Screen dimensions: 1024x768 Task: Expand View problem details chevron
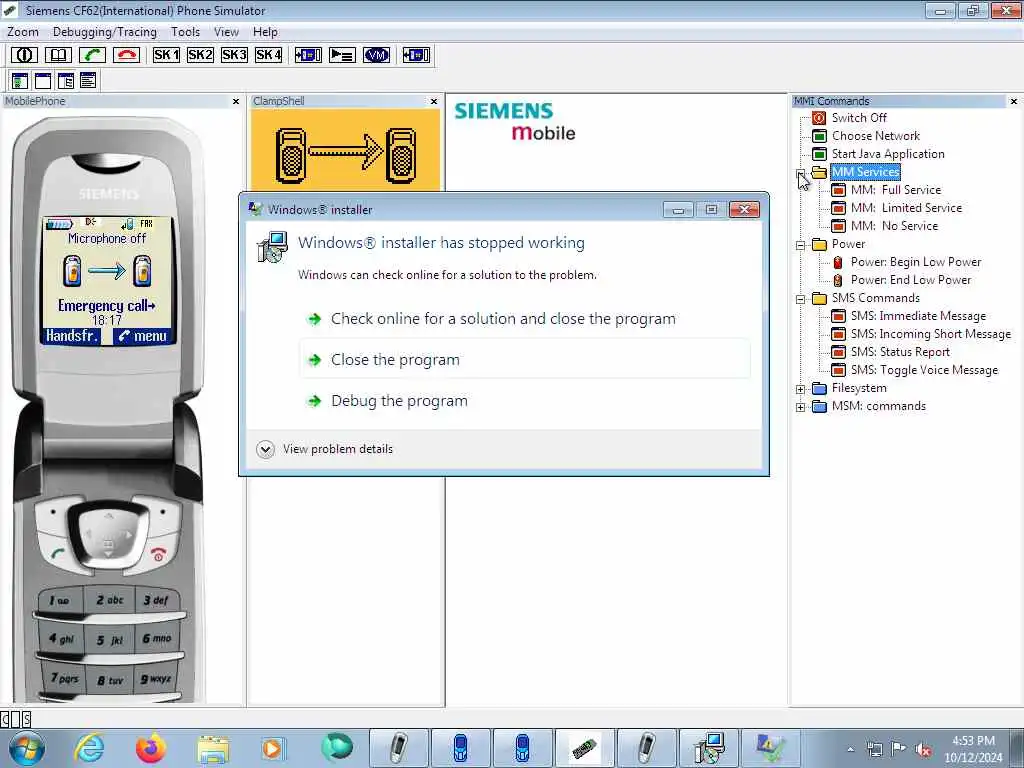(265, 449)
